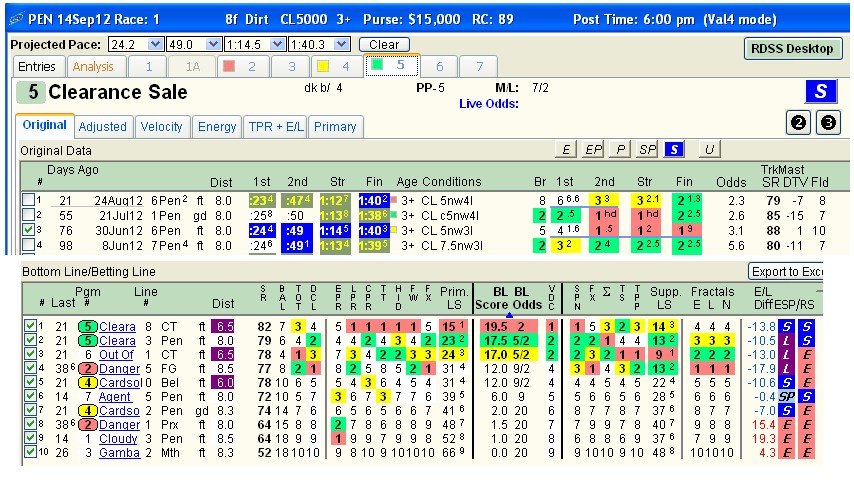The image size is (854, 484).
Task: Open horse tab 1
Action: pos(148,66)
